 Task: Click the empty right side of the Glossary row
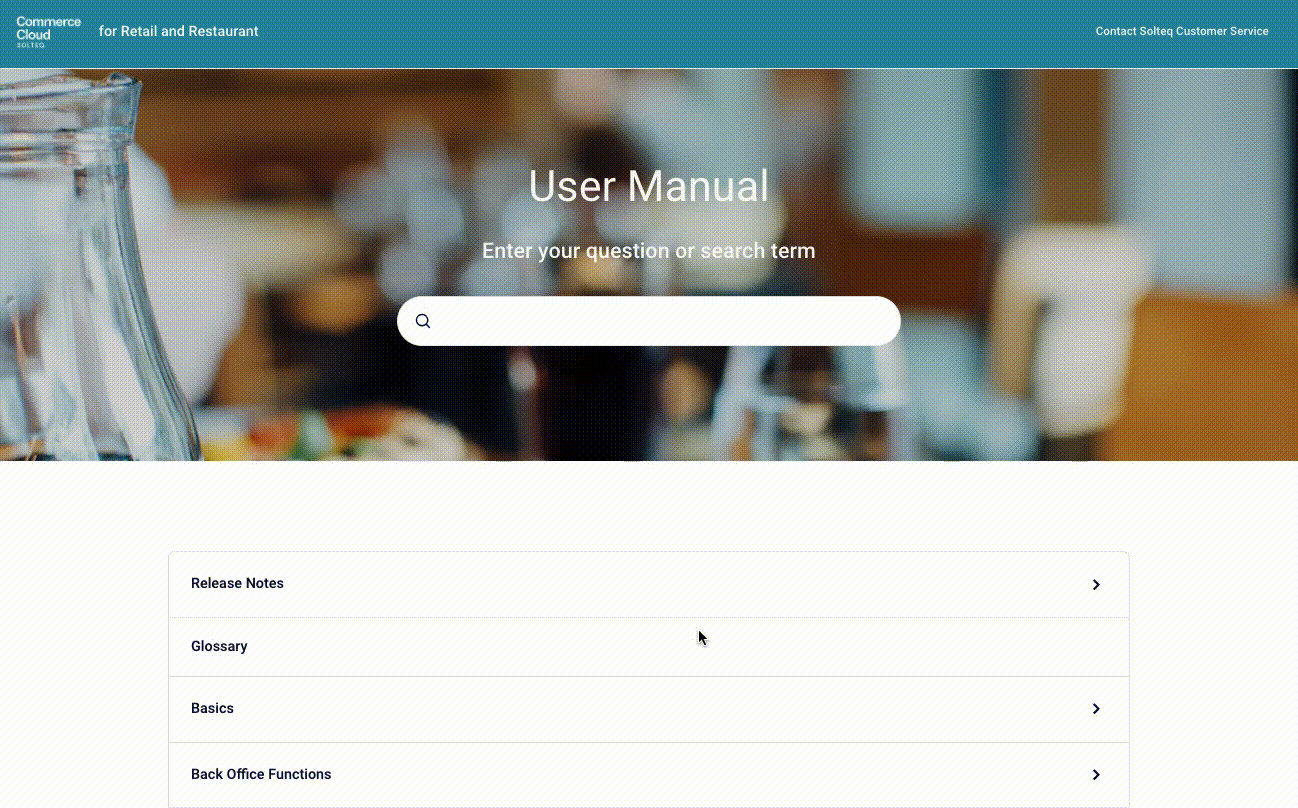click(900, 646)
